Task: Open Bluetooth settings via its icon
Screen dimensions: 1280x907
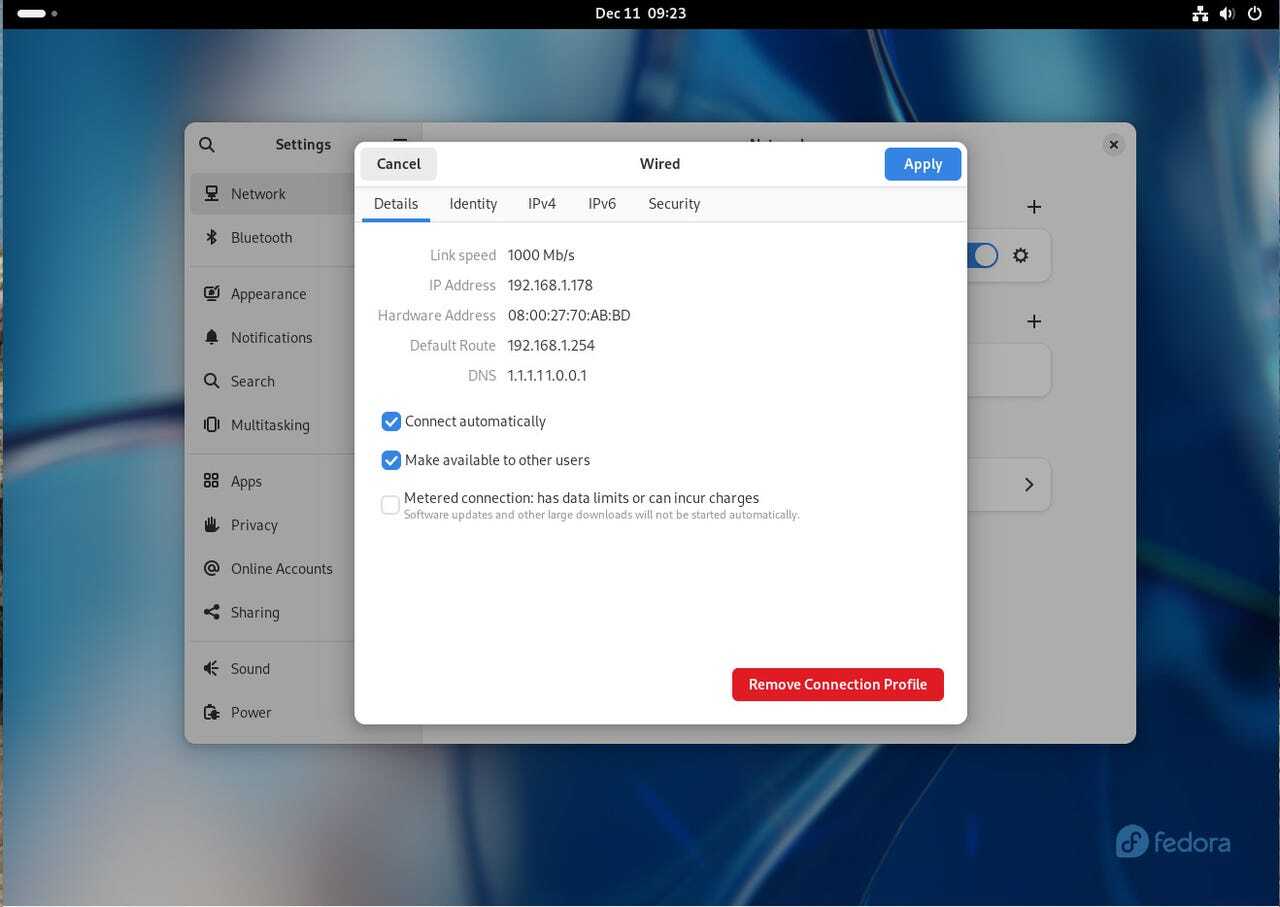Action: tap(211, 237)
